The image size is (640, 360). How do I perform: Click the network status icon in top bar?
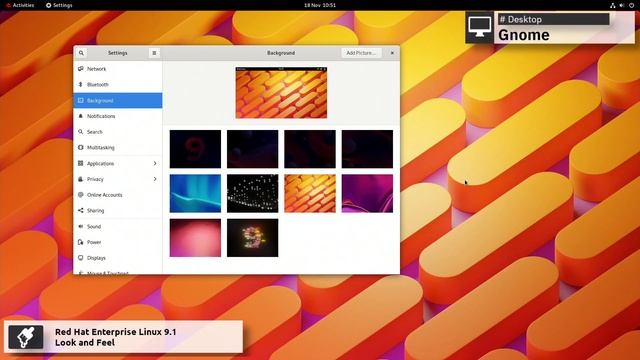pyautogui.click(x=612, y=5)
